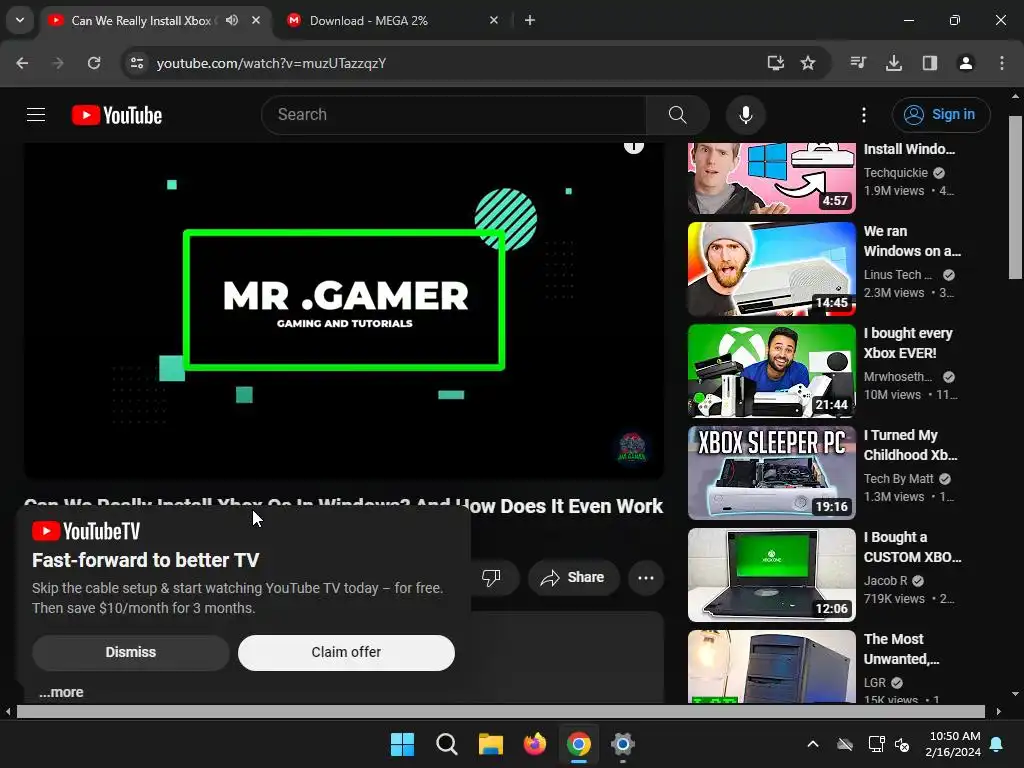Image resolution: width=1024 pixels, height=768 pixels.
Task: Click the channel watermark in the player
Action: click(x=632, y=447)
